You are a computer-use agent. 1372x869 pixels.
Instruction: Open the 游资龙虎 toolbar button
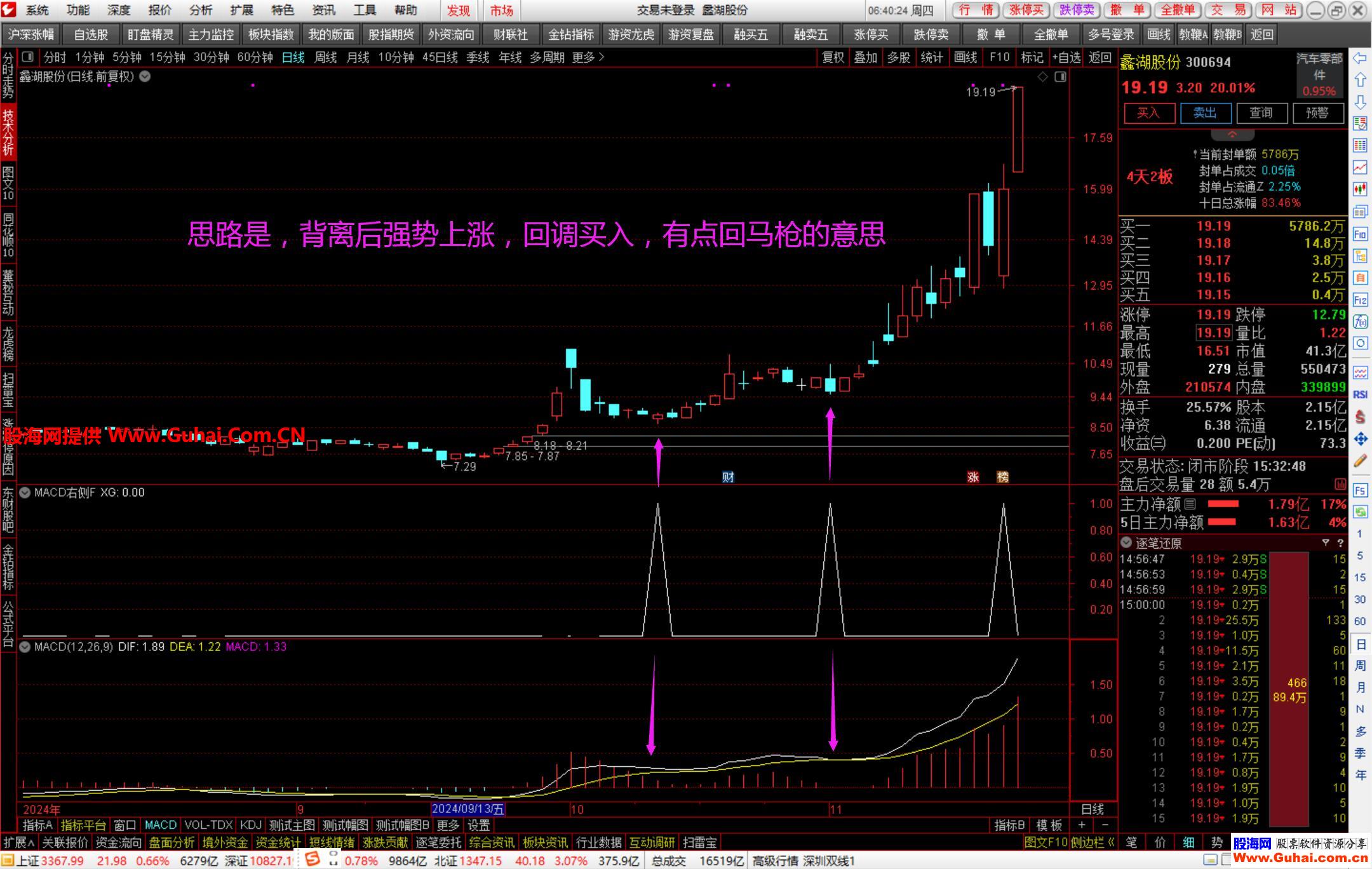coord(631,35)
